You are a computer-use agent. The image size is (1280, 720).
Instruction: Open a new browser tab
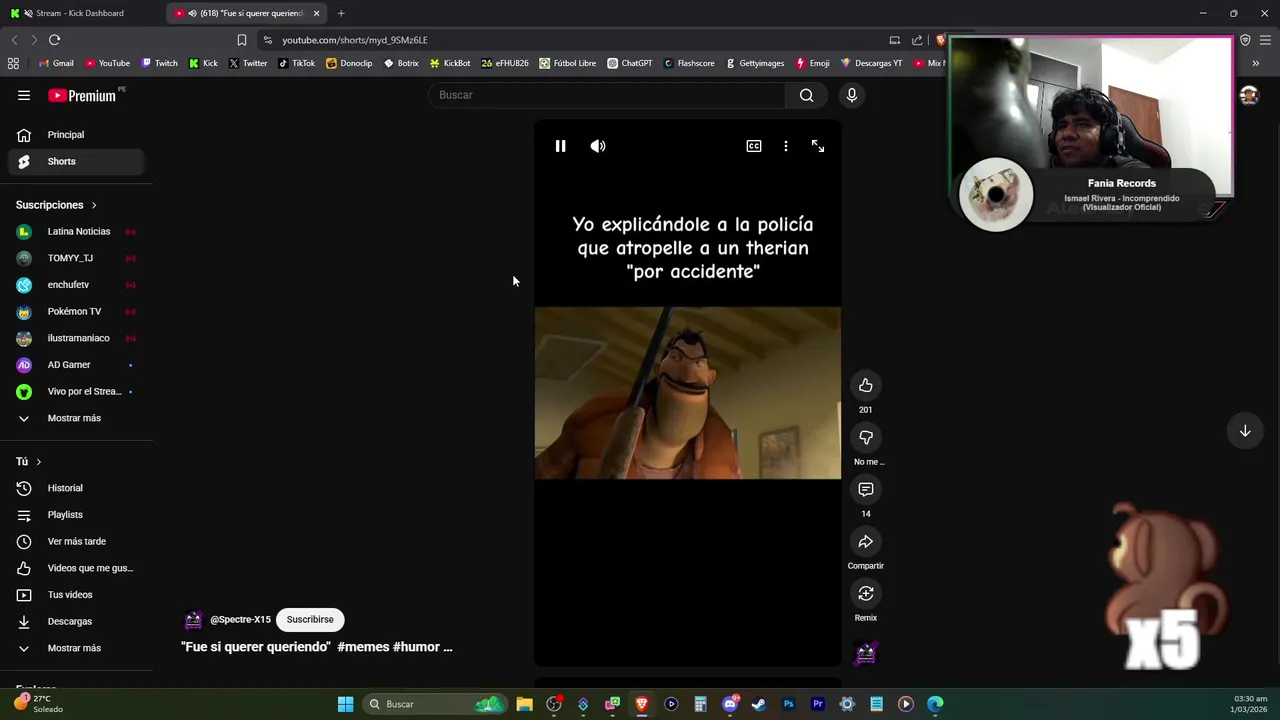click(341, 13)
